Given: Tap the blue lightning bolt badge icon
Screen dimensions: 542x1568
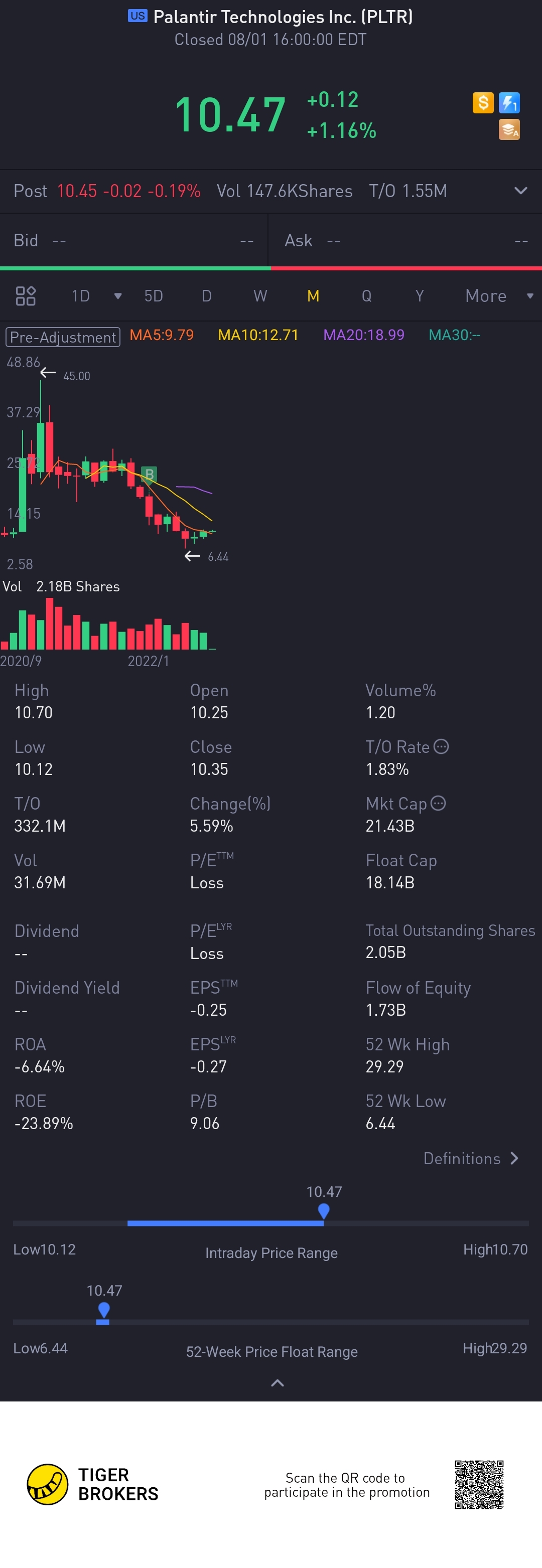Looking at the screenshot, I should click(x=509, y=102).
